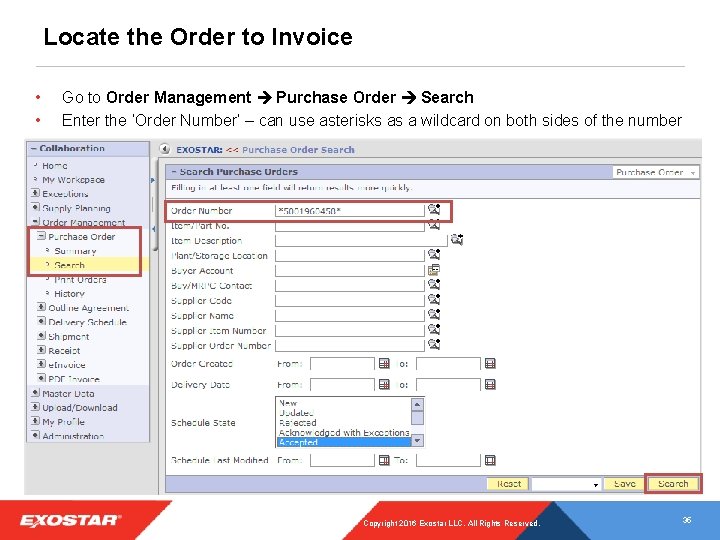Open Order Created From calendar icon
The image size is (720, 540).
pyautogui.click(x=384, y=364)
